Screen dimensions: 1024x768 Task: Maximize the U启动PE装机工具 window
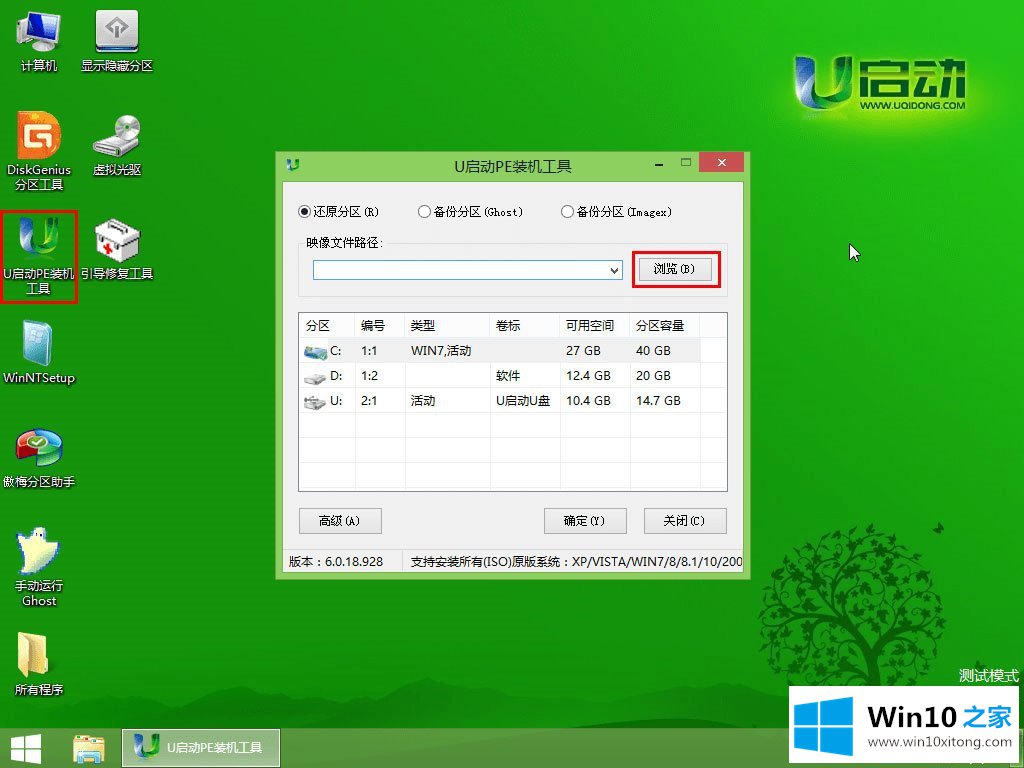click(686, 162)
